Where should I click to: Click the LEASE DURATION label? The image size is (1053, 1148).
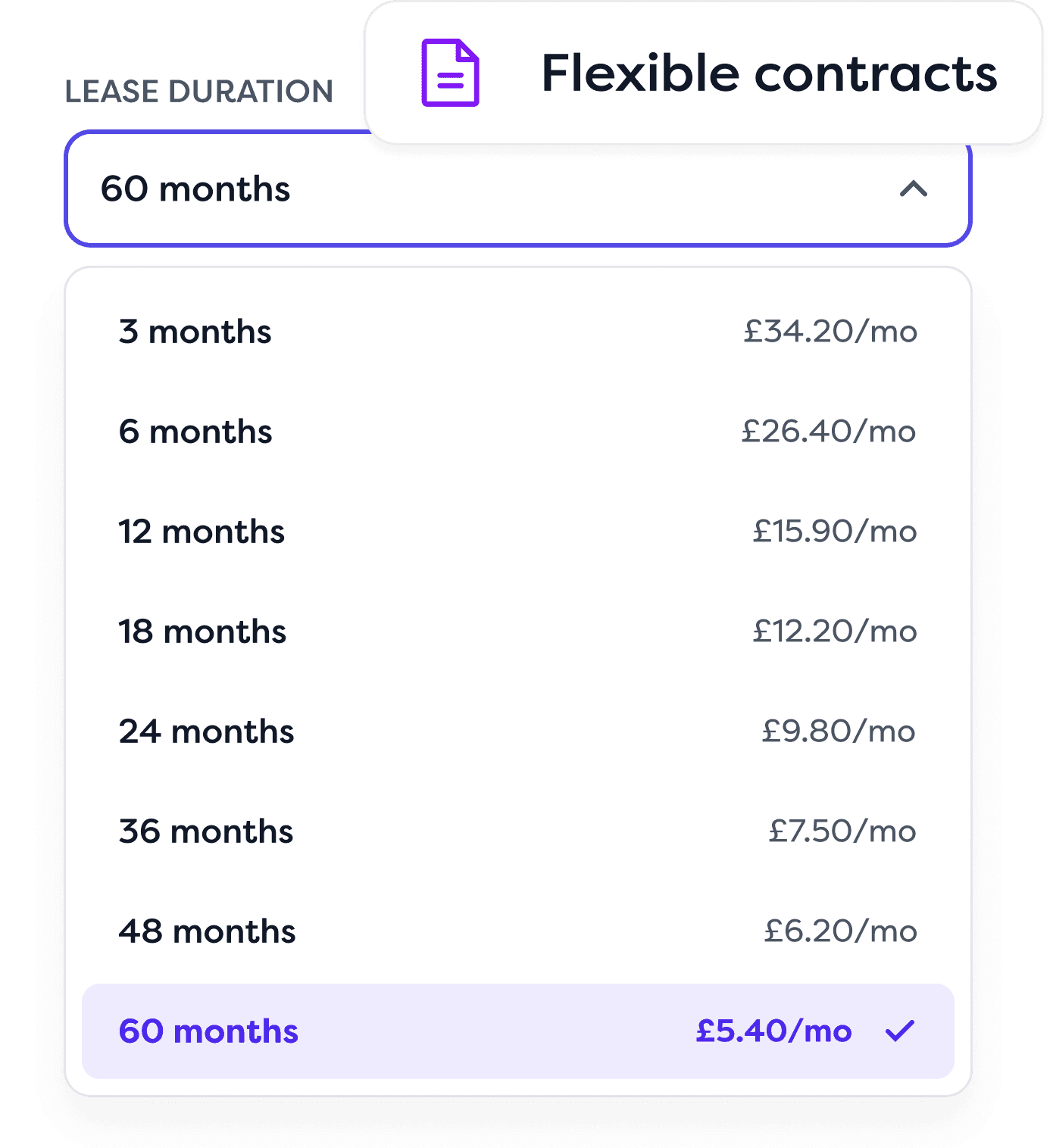point(199,92)
